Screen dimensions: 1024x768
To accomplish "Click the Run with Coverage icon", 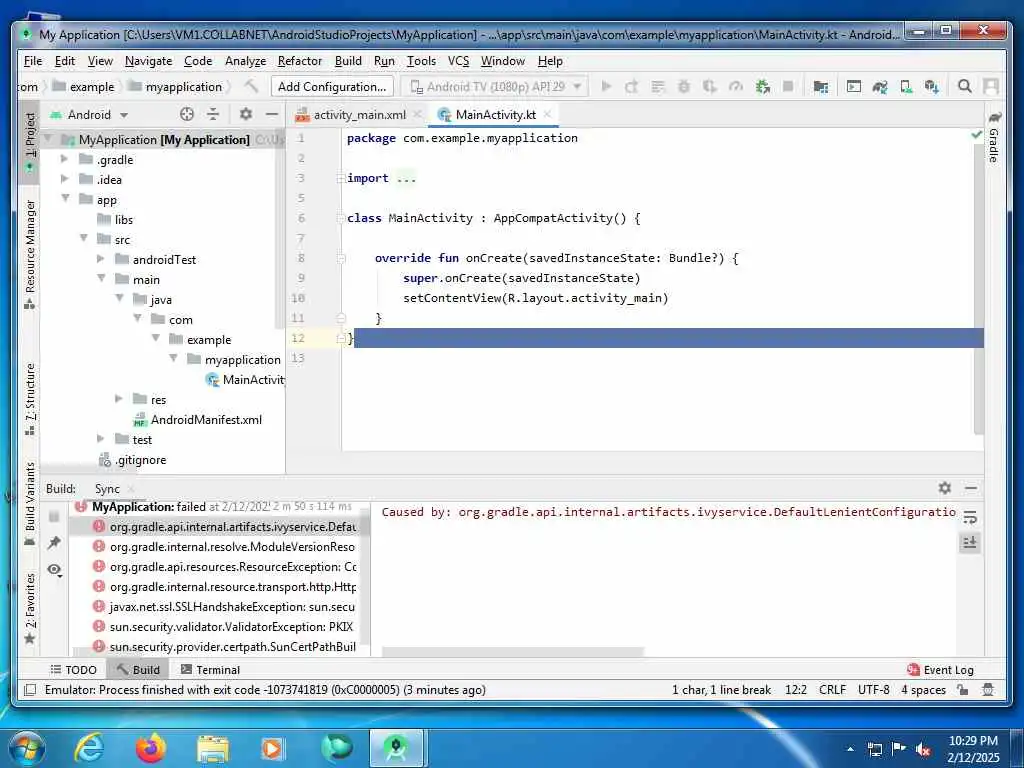I will (x=710, y=86).
